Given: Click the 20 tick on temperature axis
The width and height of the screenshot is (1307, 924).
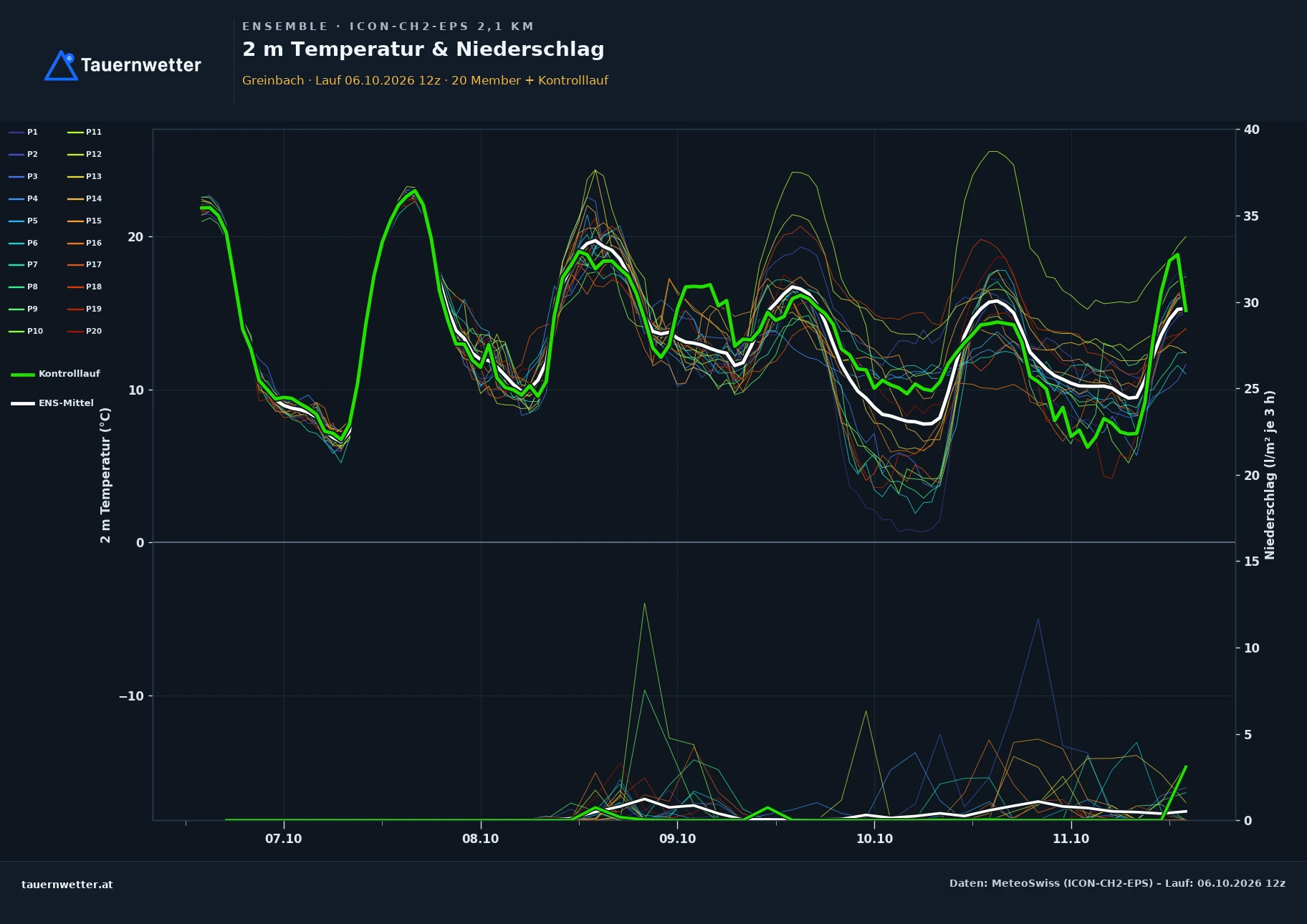Looking at the screenshot, I should click(135, 237).
